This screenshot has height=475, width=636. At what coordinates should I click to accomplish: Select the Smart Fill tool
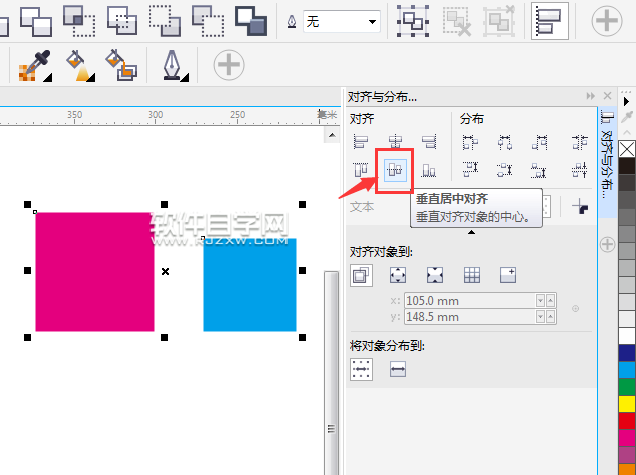click(121, 66)
